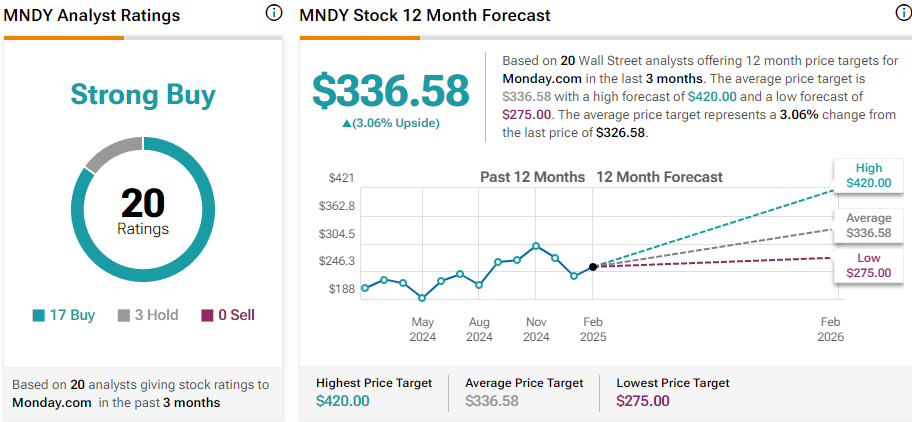
Task: Click the Strong Buy consensus label
Action: point(143,95)
